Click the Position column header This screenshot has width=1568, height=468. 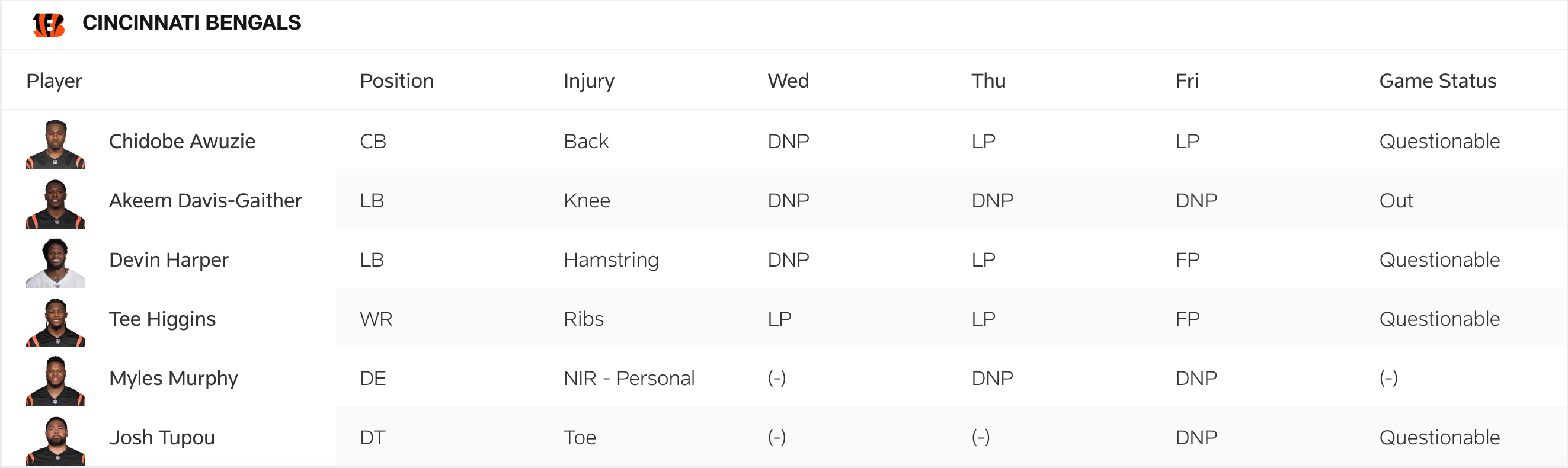(x=396, y=81)
